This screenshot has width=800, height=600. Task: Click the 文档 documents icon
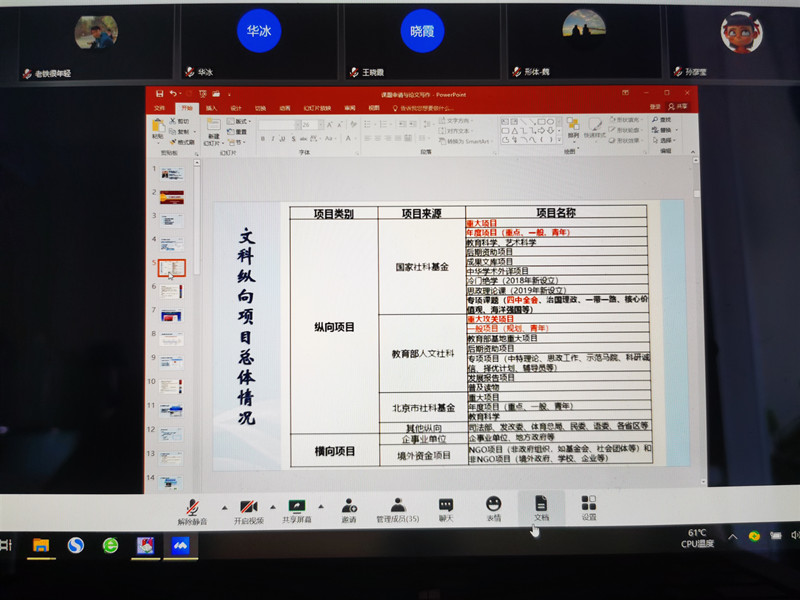(541, 504)
